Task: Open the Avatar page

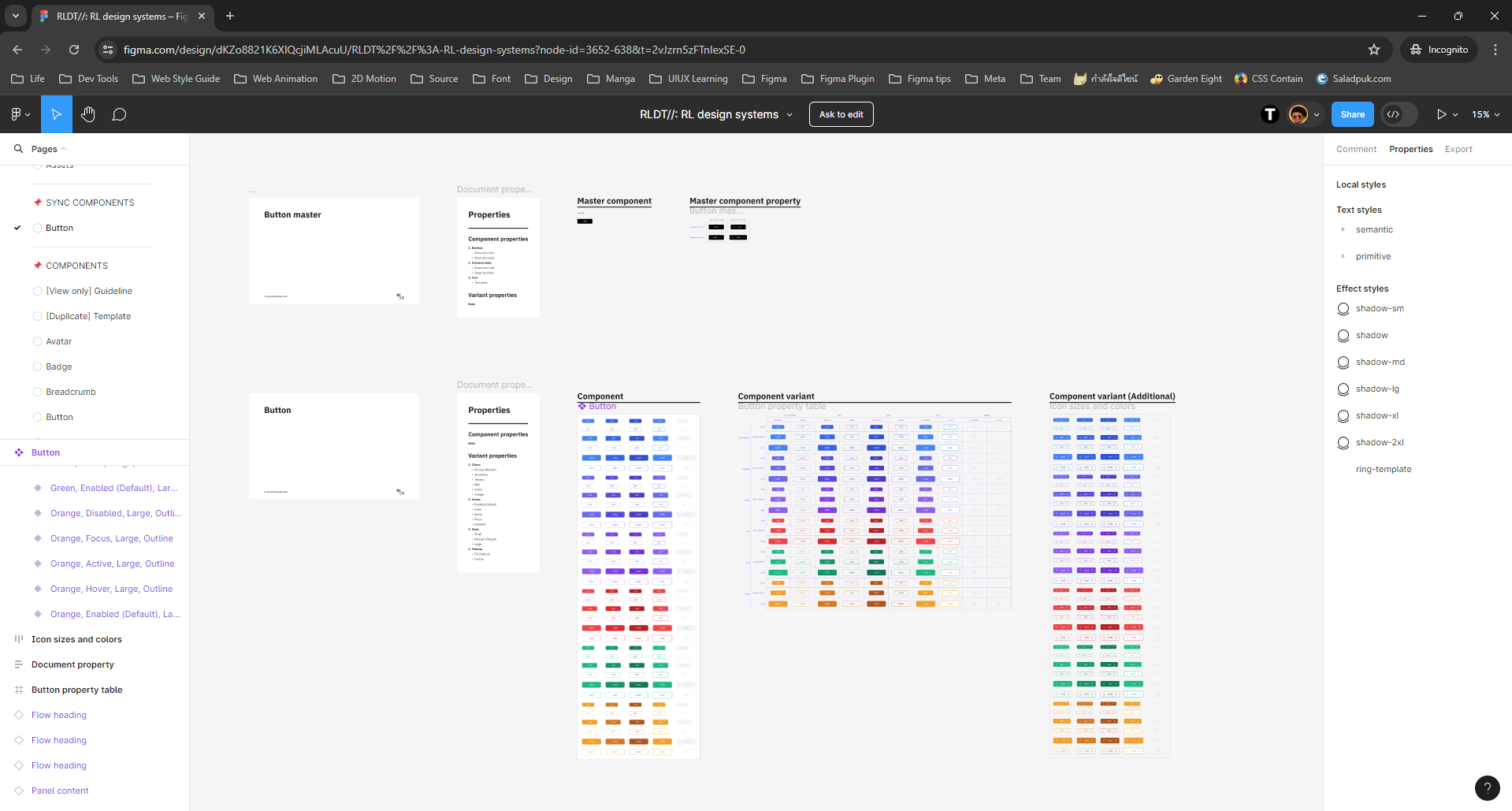Action: pos(59,341)
